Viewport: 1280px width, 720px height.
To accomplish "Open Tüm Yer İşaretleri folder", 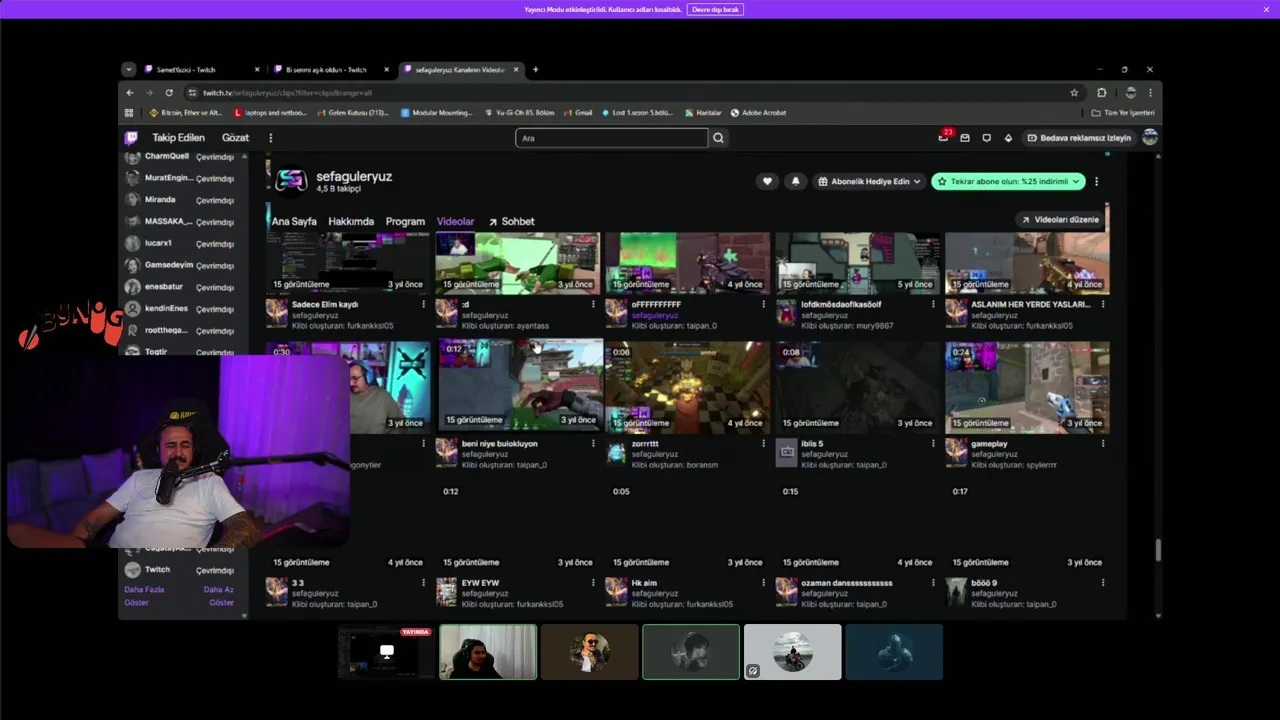I will 1123,113.
